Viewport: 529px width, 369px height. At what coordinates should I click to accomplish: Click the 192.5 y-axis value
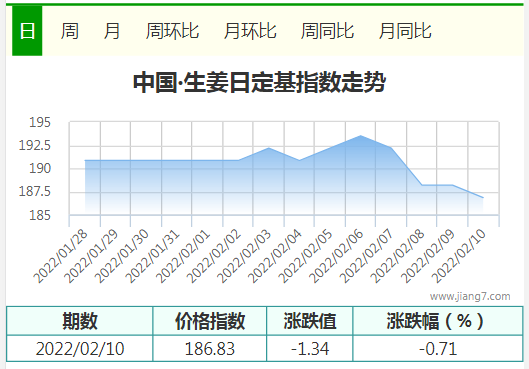point(34,145)
